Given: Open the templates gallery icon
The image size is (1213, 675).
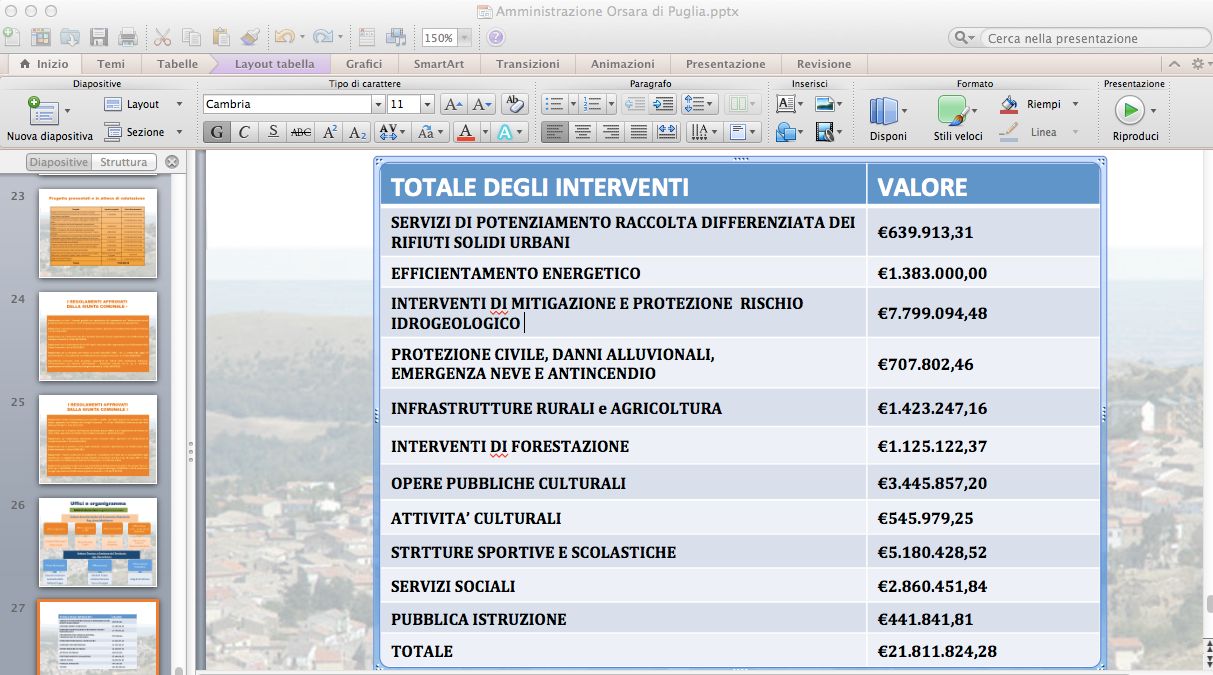Looking at the screenshot, I should (x=41, y=37).
